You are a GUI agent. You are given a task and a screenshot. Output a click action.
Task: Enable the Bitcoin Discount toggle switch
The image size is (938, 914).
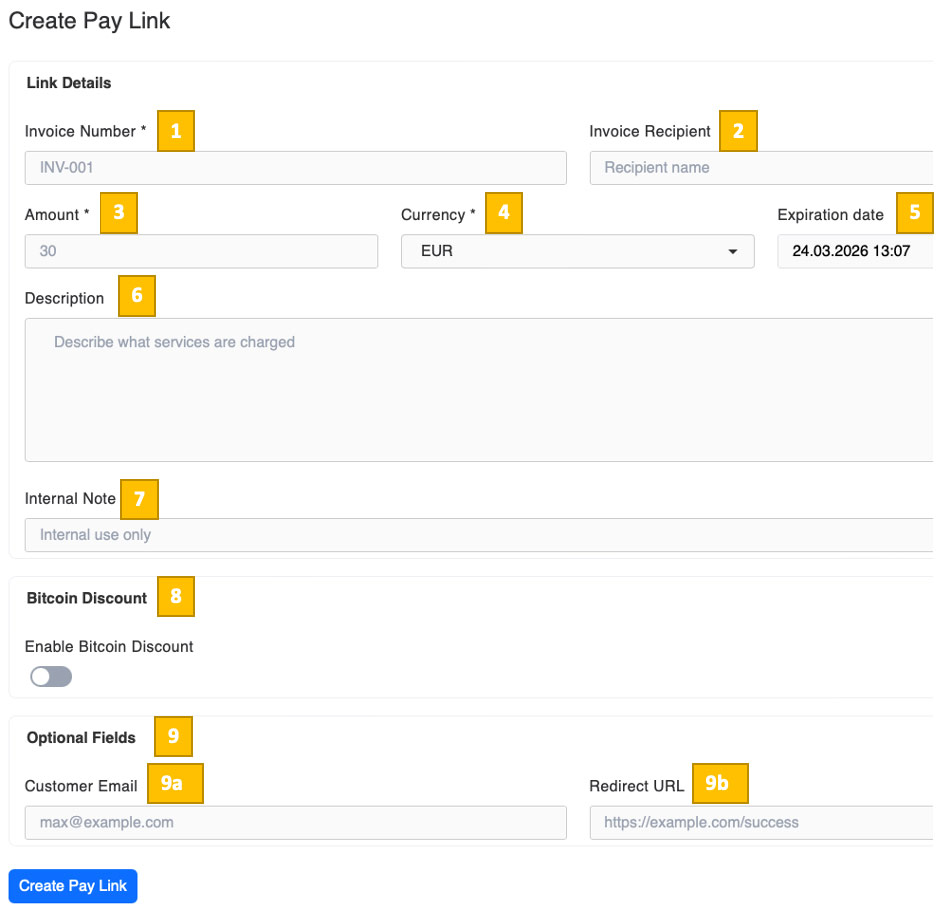coord(50,677)
